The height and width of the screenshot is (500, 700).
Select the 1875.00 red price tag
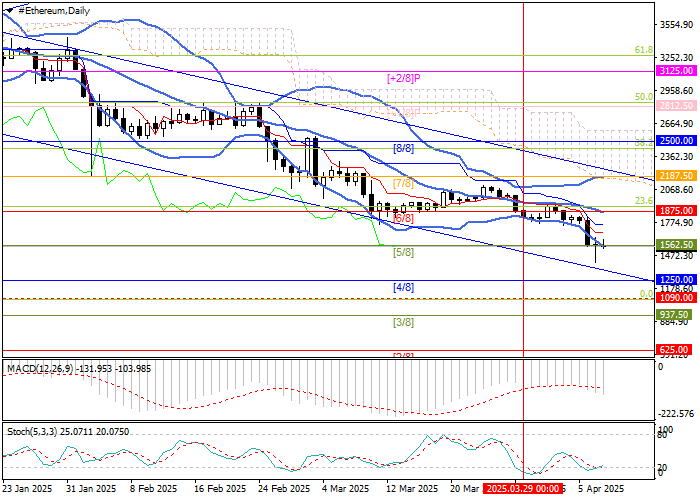click(676, 211)
